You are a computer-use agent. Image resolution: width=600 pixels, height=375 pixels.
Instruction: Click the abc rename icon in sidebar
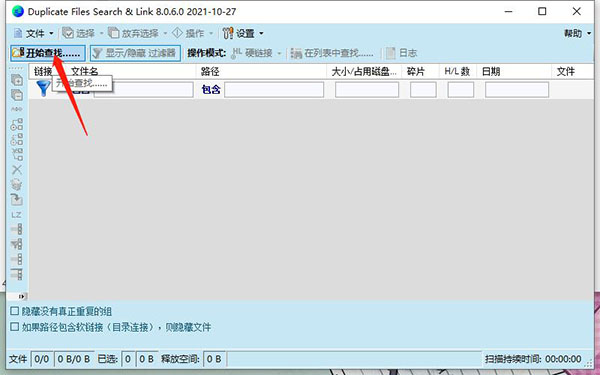[16, 109]
